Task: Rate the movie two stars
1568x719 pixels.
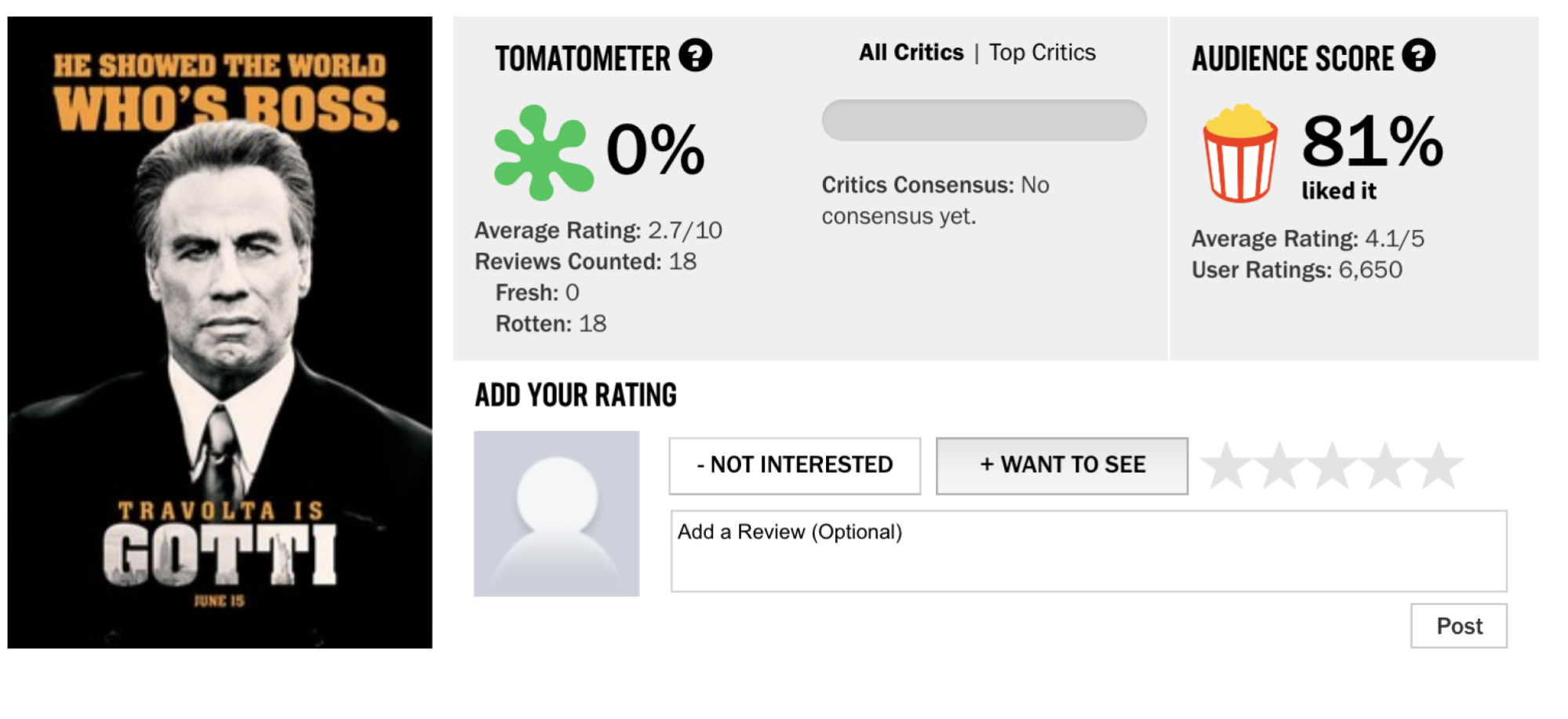Action: click(1279, 466)
